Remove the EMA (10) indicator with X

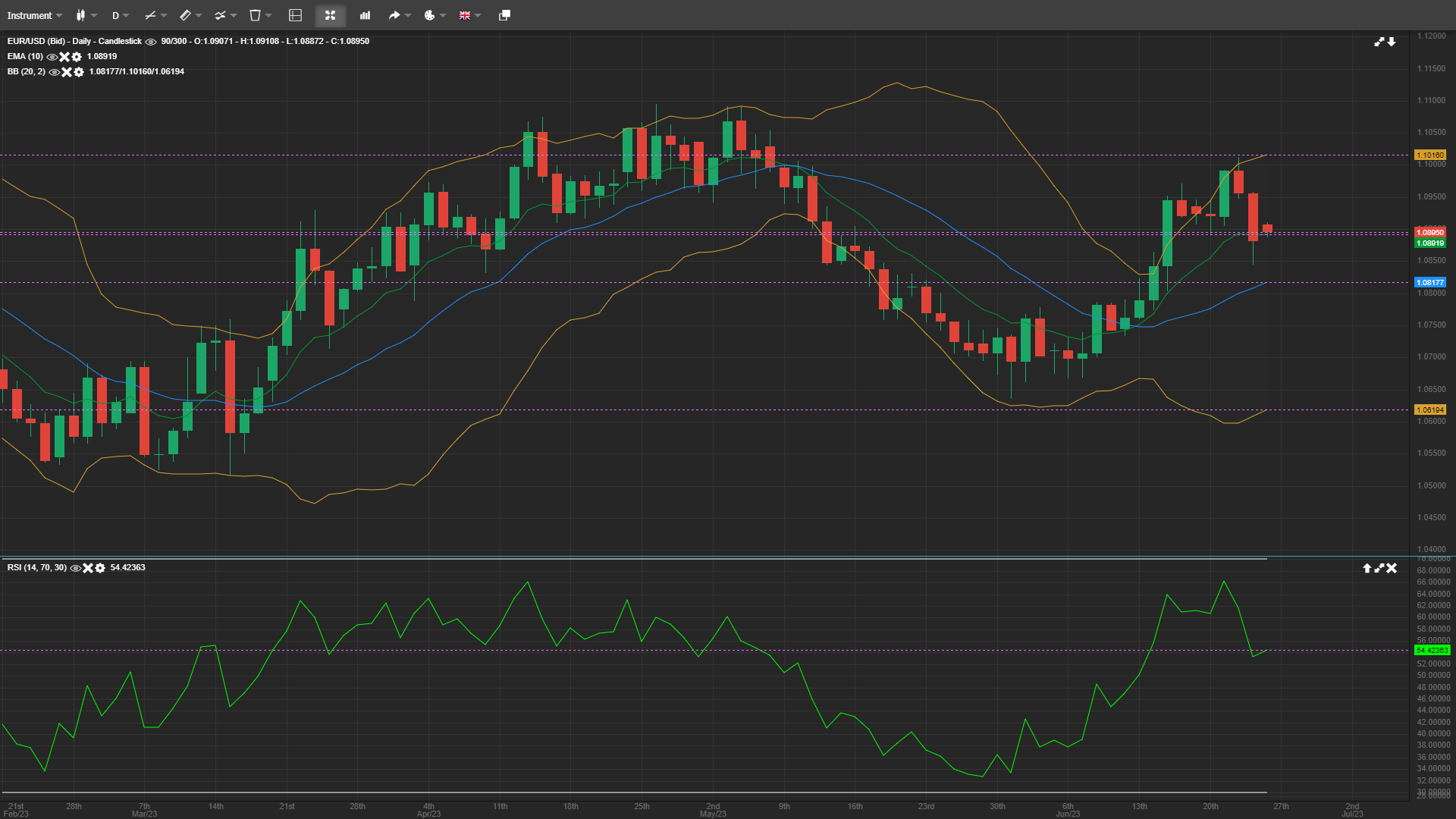tap(64, 57)
